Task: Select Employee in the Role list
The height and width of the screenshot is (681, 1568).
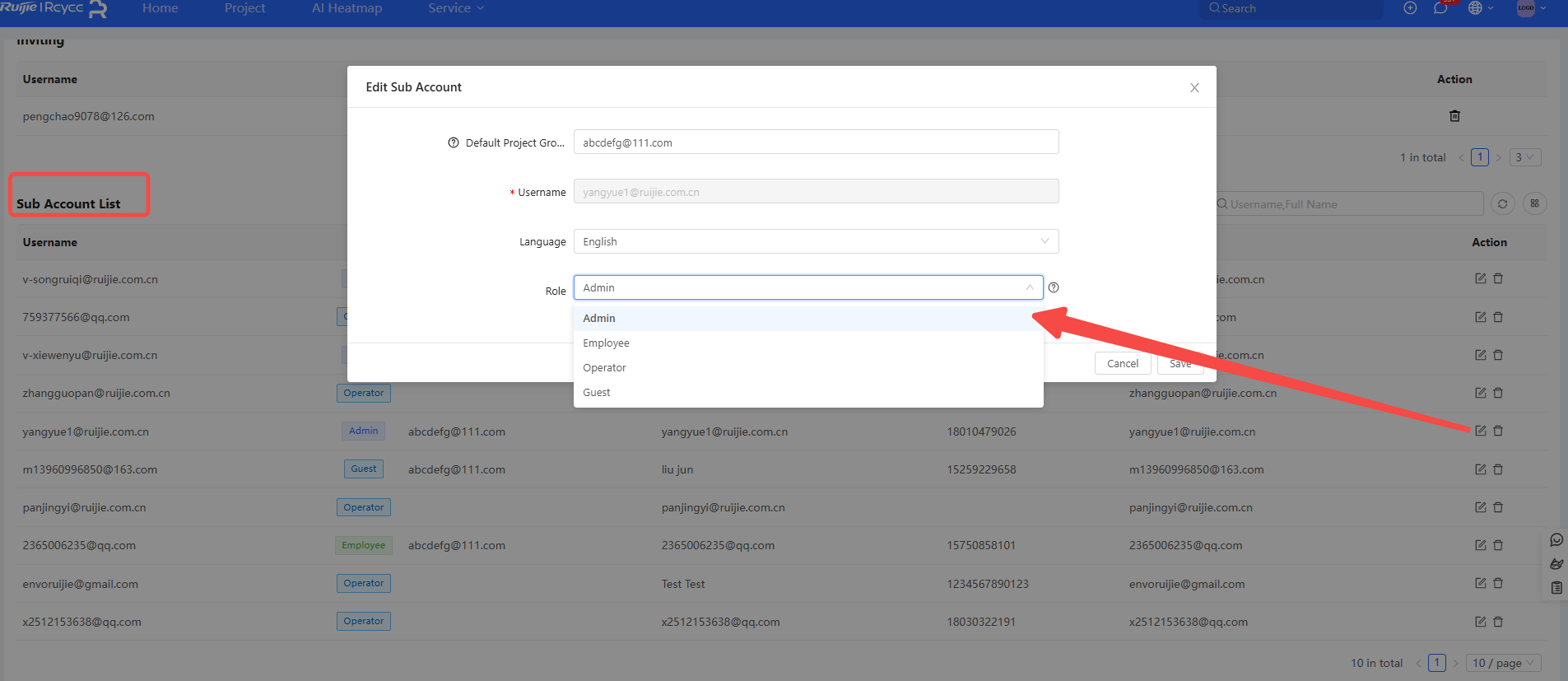Action: coord(808,343)
